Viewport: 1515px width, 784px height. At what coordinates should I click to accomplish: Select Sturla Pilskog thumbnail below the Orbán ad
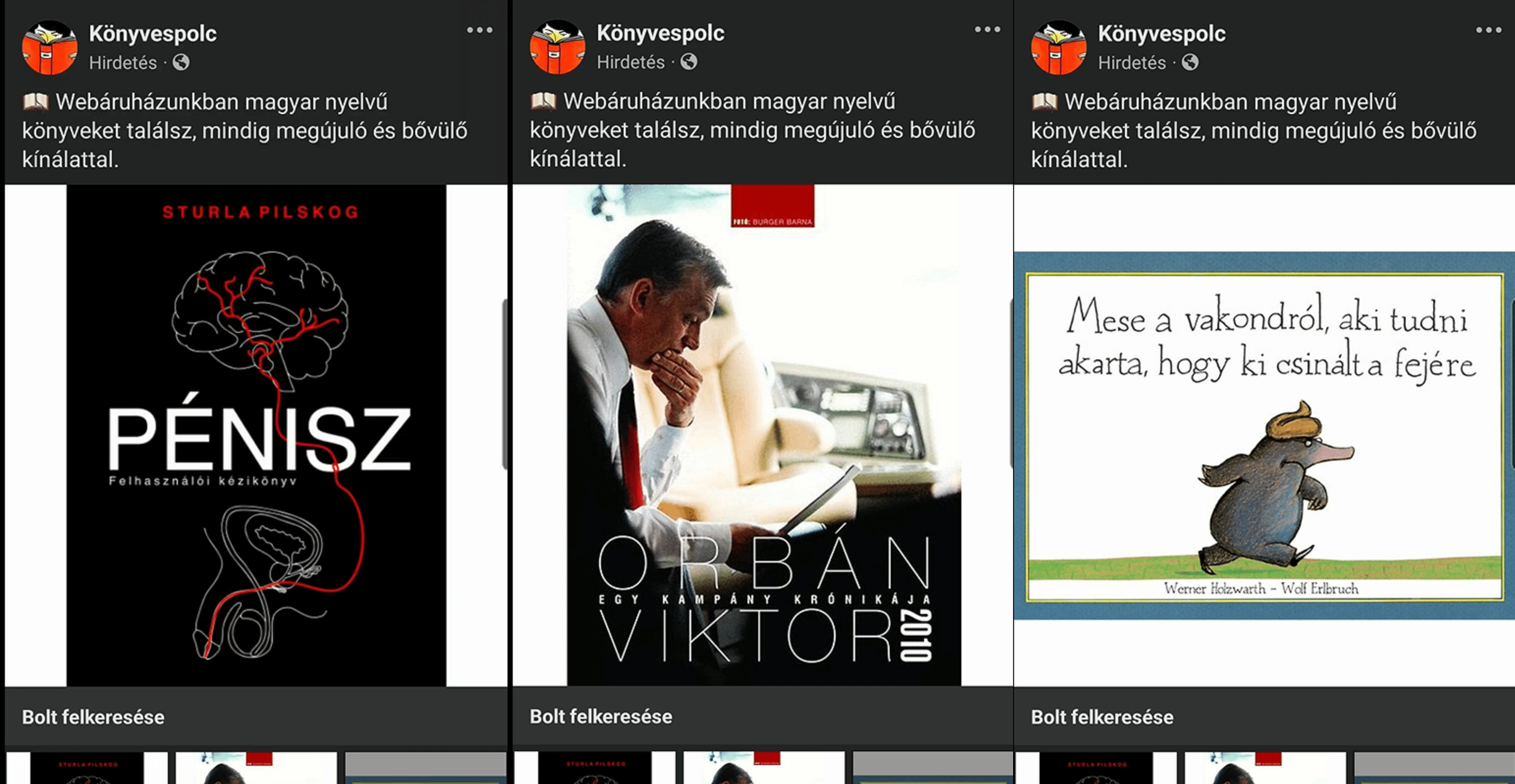595,768
